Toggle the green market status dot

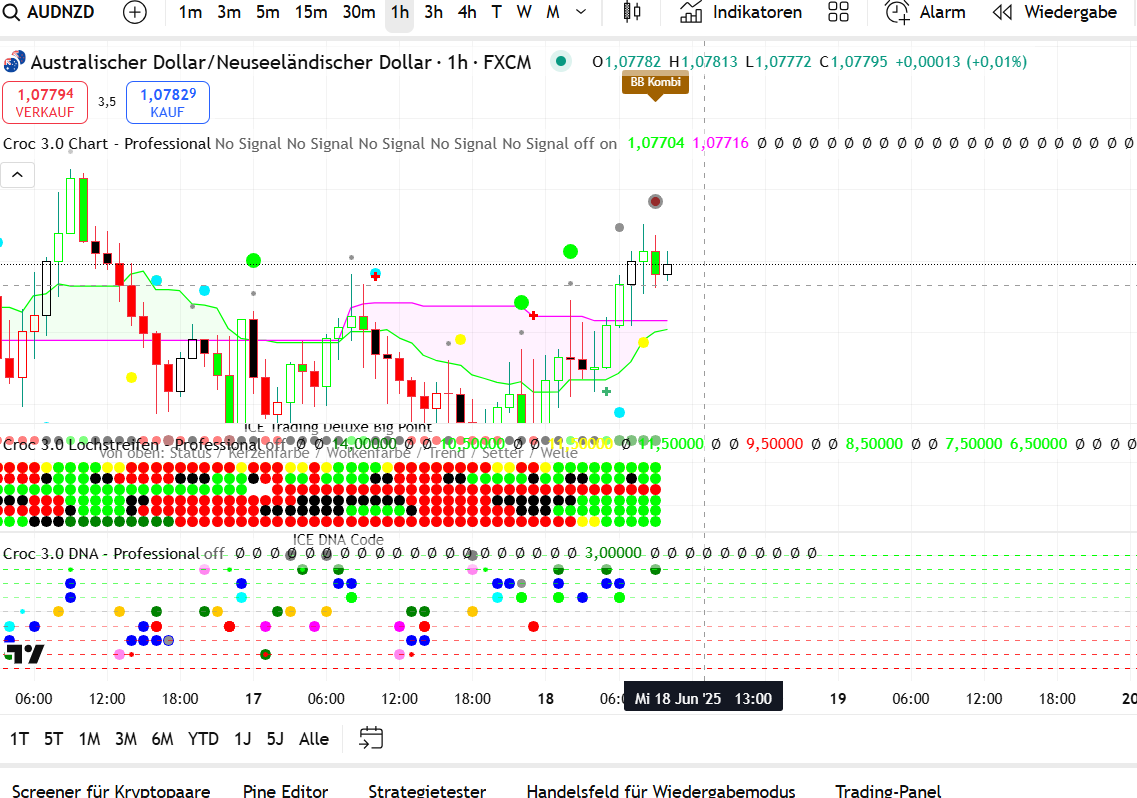coord(561,61)
